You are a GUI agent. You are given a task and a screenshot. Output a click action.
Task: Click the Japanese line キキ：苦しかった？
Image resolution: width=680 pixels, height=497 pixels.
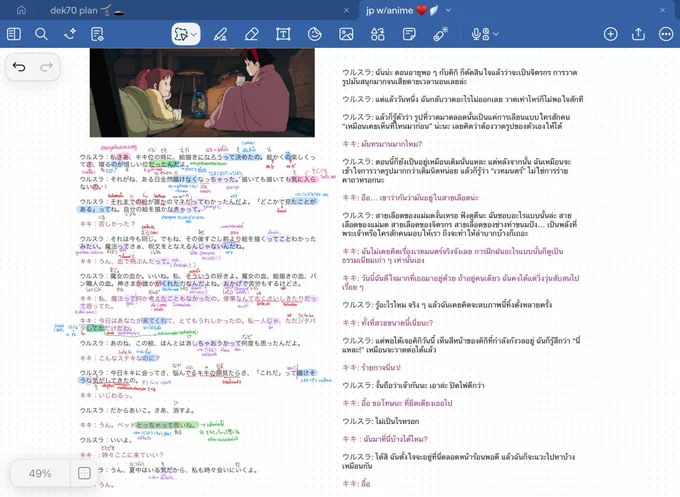(x=108, y=224)
